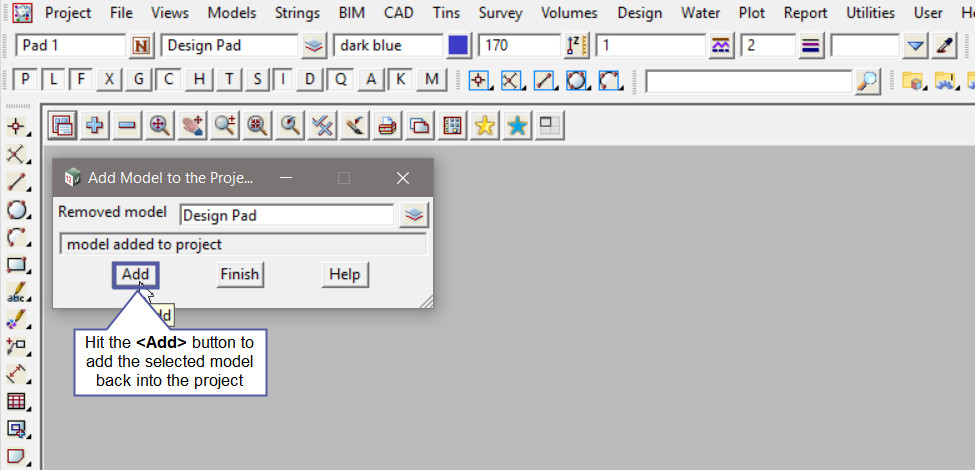The height and width of the screenshot is (470, 975).
Task: Click the blue star icon
Action: tap(517, 125)
